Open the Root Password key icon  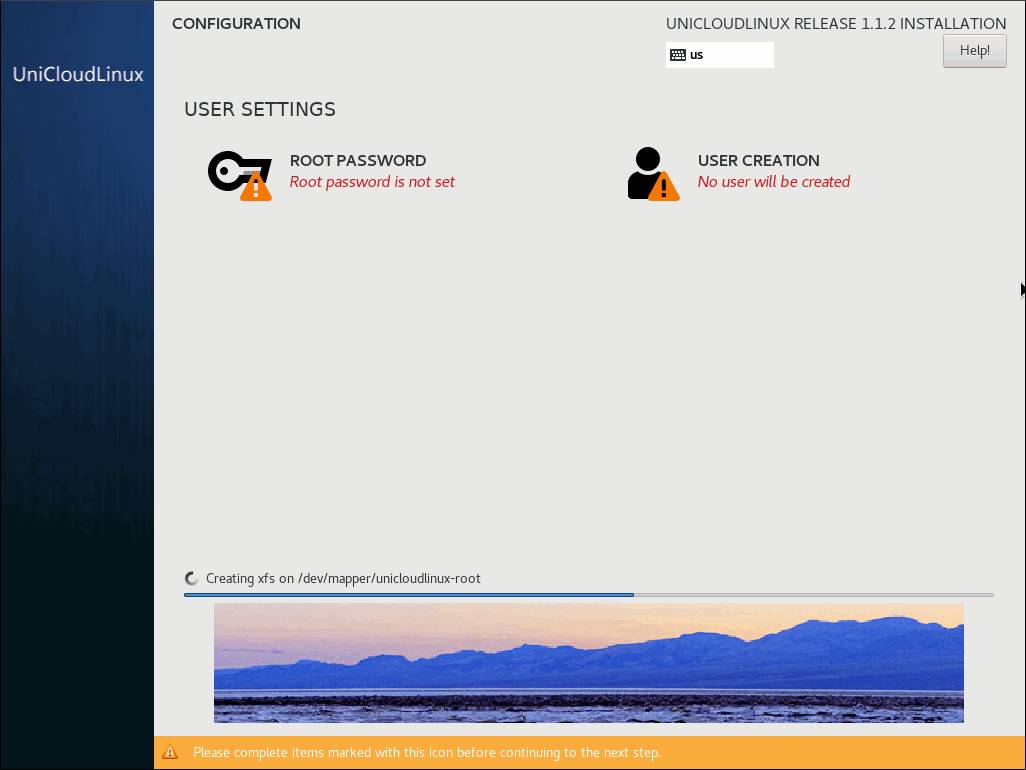tap(239, 175)
